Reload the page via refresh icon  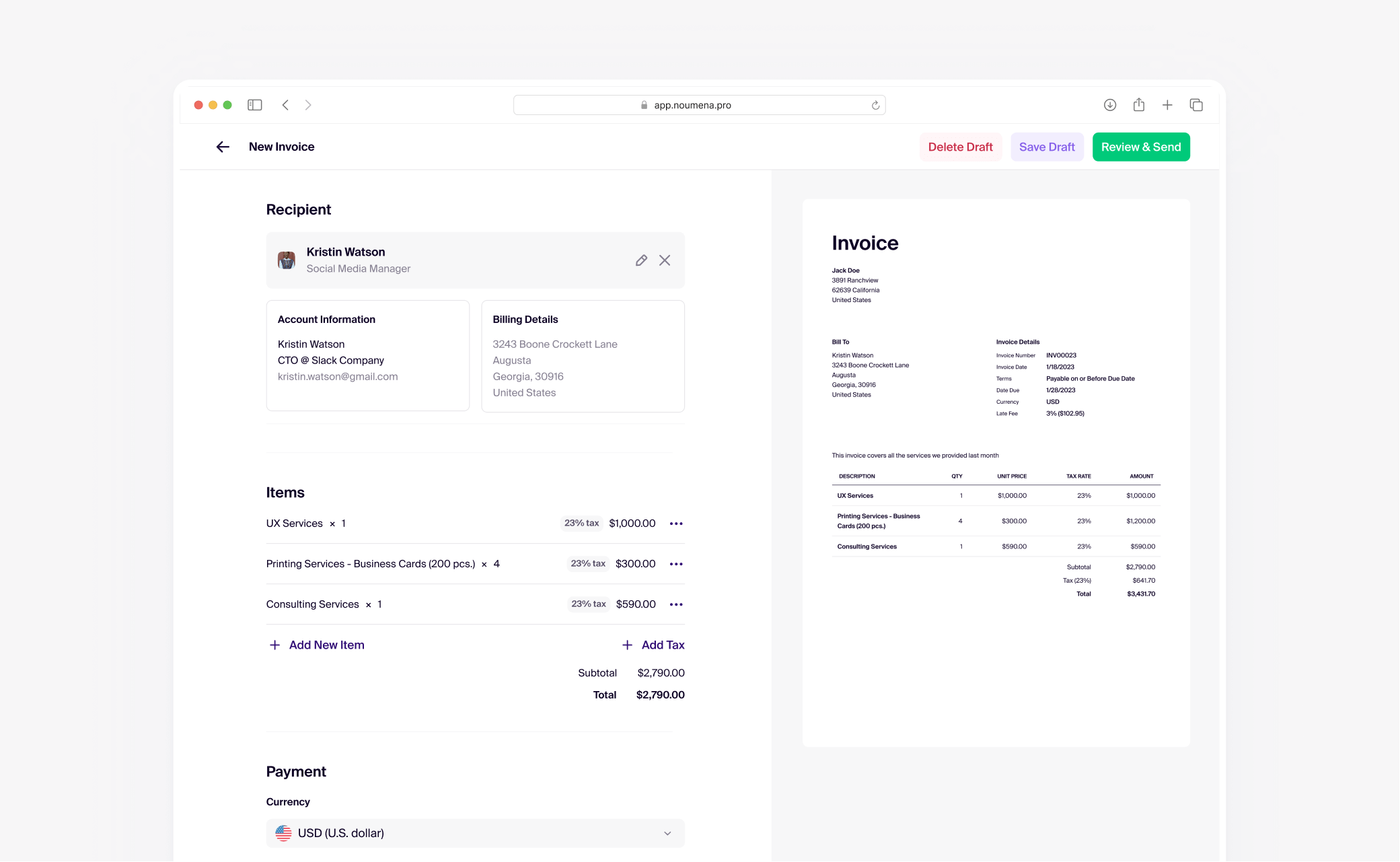[875, 105]
